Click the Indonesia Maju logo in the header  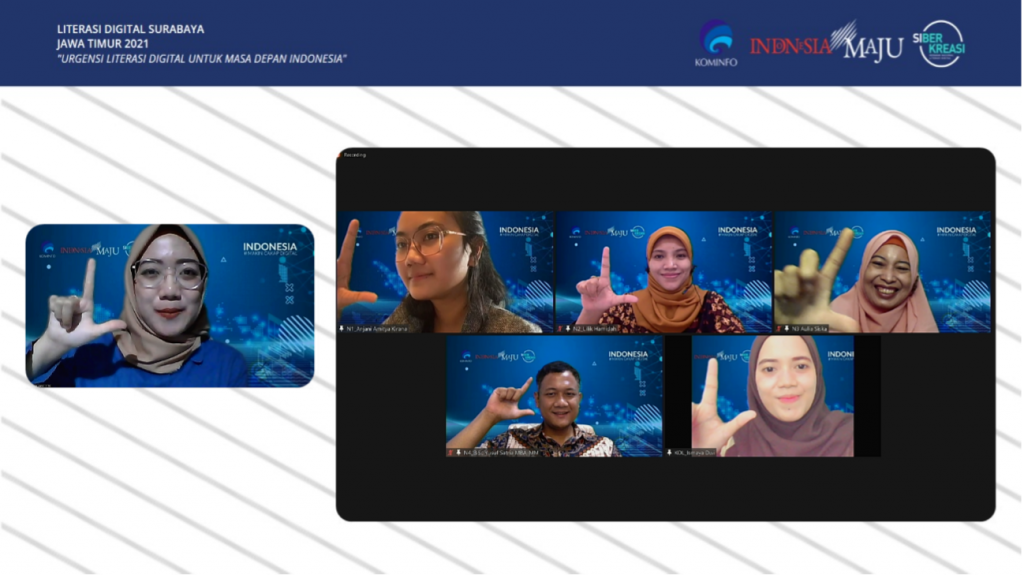click(x=825, y=44)
